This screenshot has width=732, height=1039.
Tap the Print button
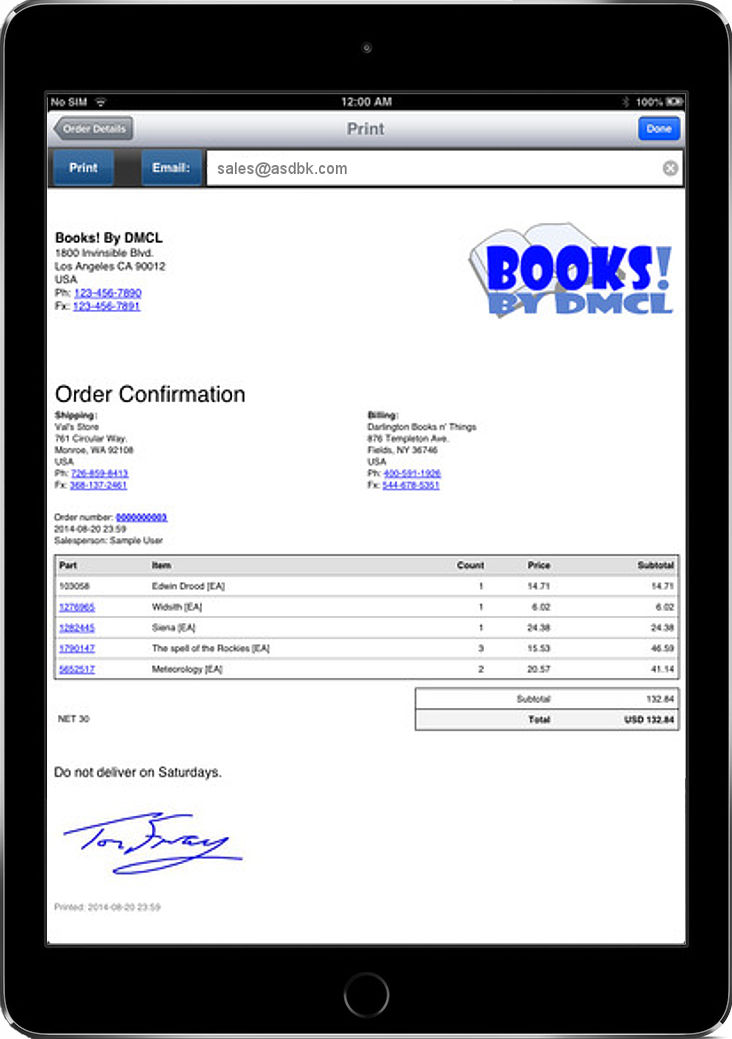tap(83, 168)
